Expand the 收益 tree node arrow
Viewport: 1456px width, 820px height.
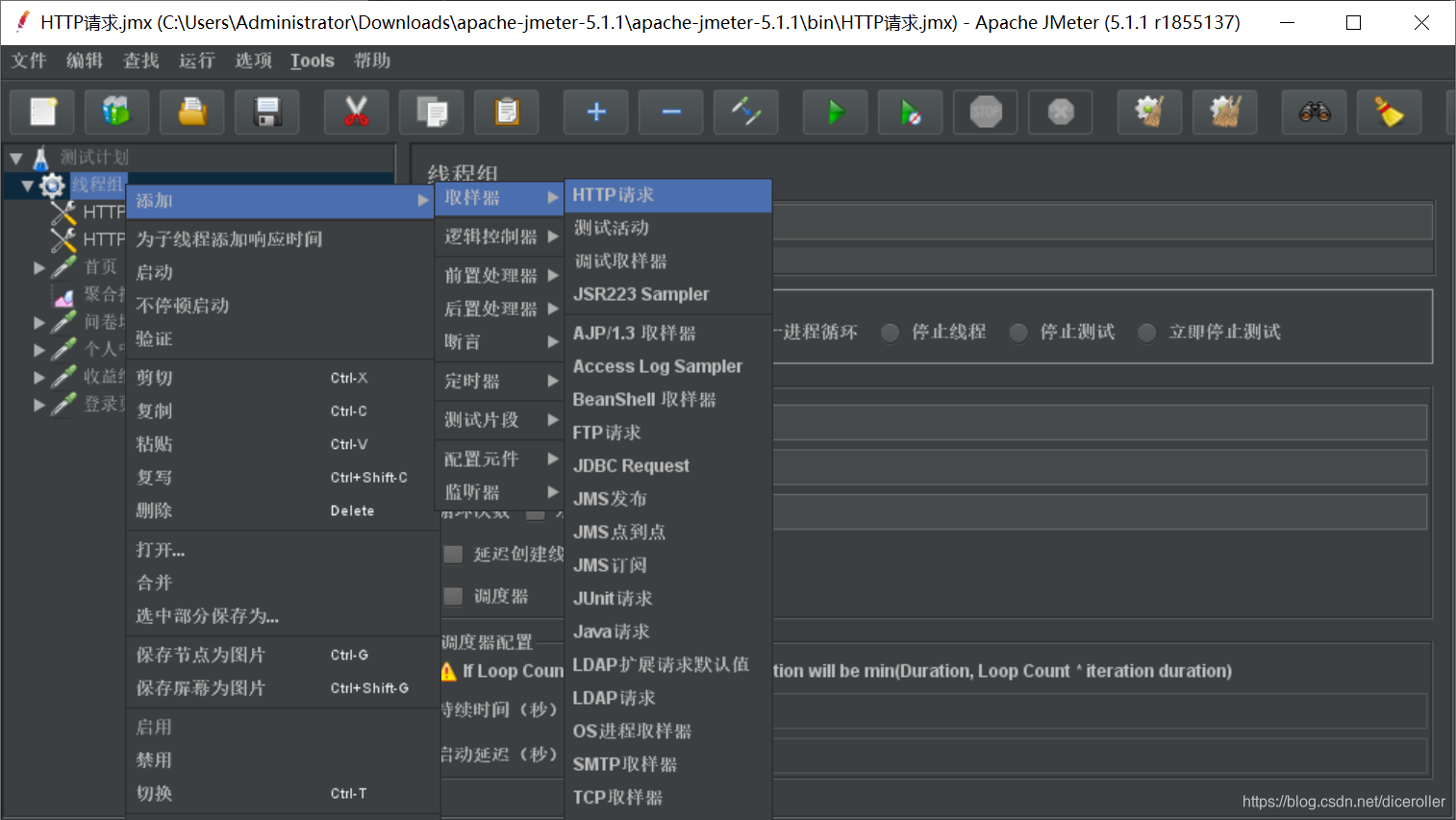coord(39,378)
